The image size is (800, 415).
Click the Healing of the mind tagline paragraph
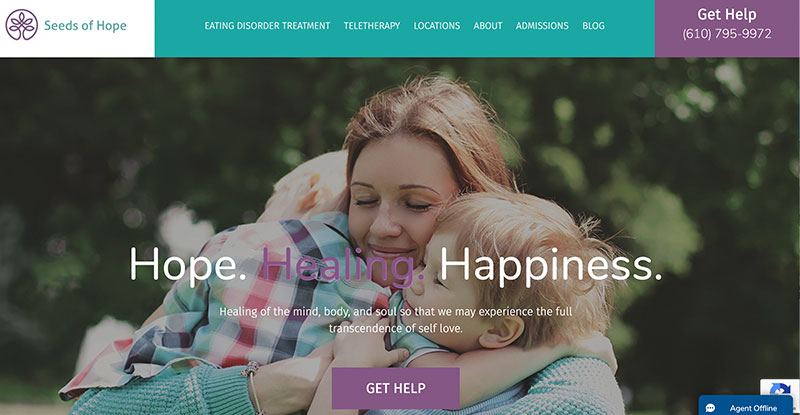(395, 320)
